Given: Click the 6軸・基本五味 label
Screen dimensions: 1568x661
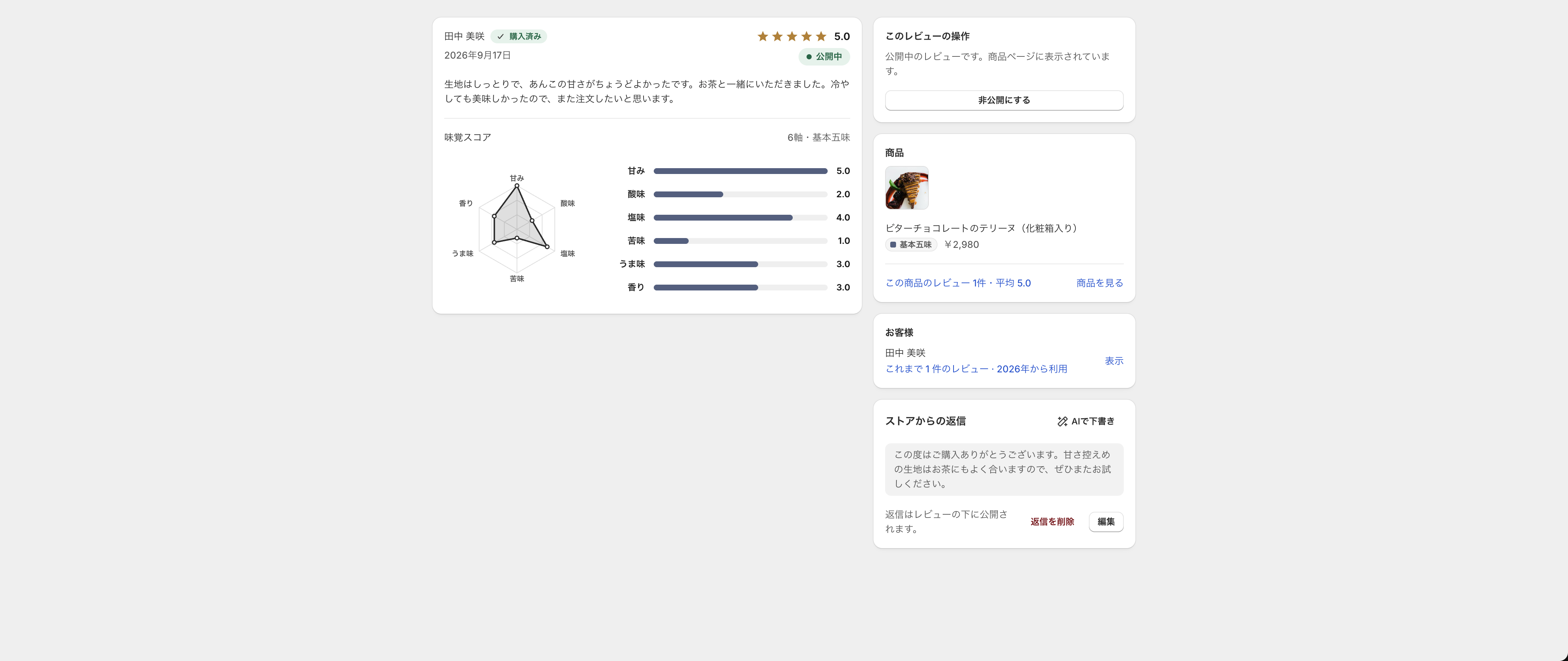Looking at the screenshot, I should tap(818, 138).
